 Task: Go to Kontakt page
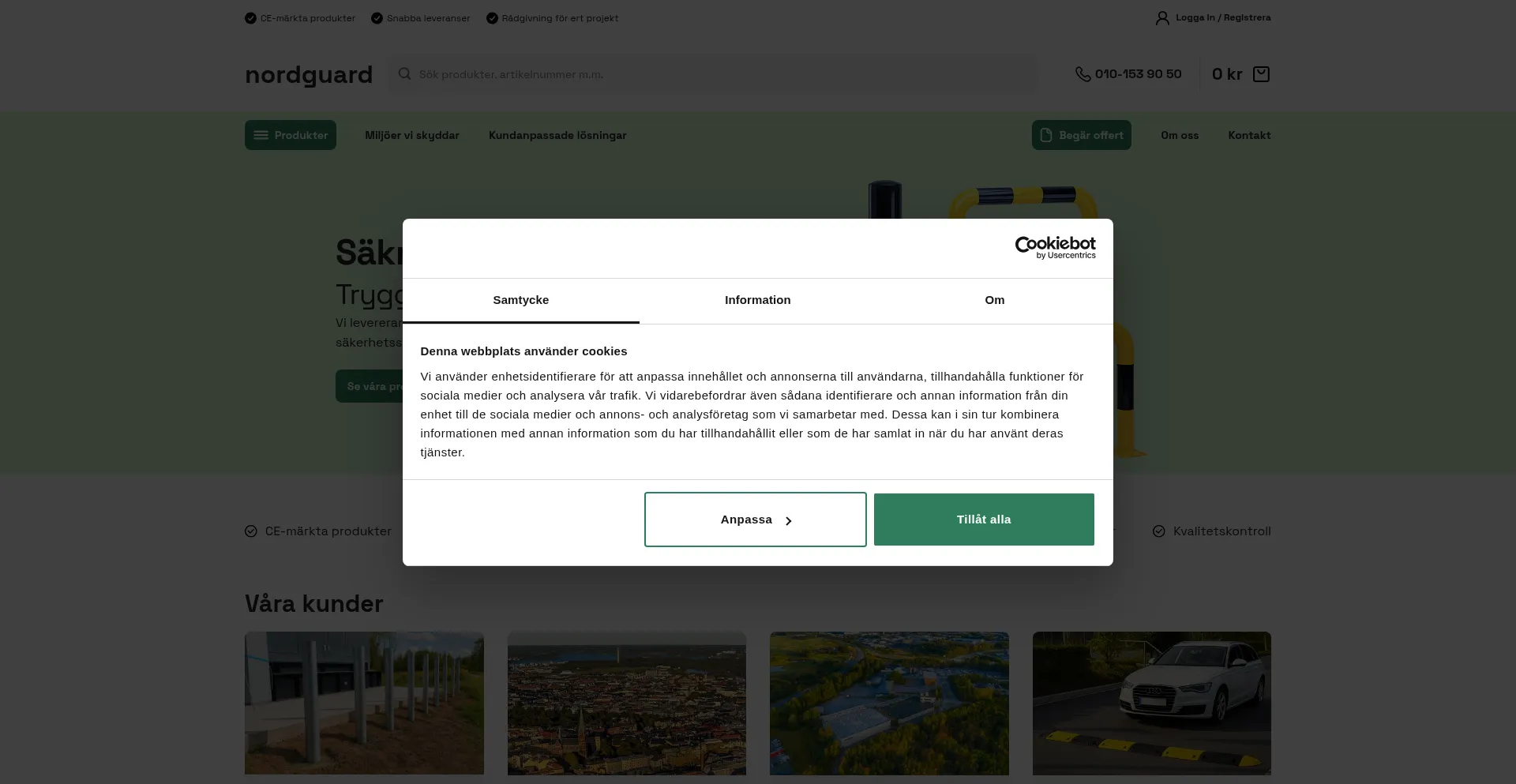[1248, 135]
